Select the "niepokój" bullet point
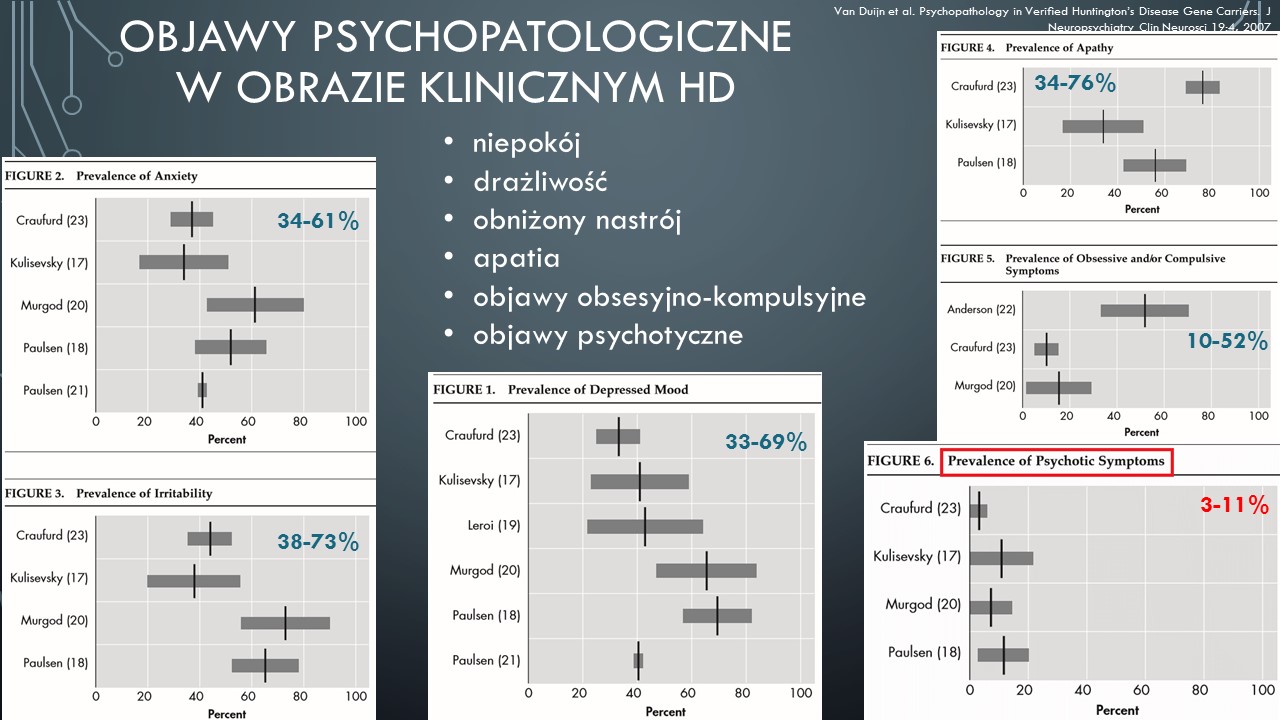This screenshot has width=1280, height=720. pyautogui.click(x=526, y=143)
